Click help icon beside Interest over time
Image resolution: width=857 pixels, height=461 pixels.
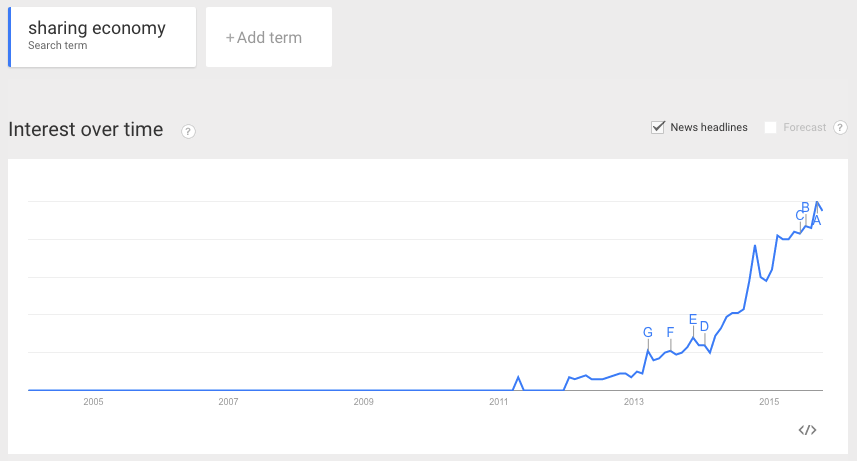coord(188,131)
